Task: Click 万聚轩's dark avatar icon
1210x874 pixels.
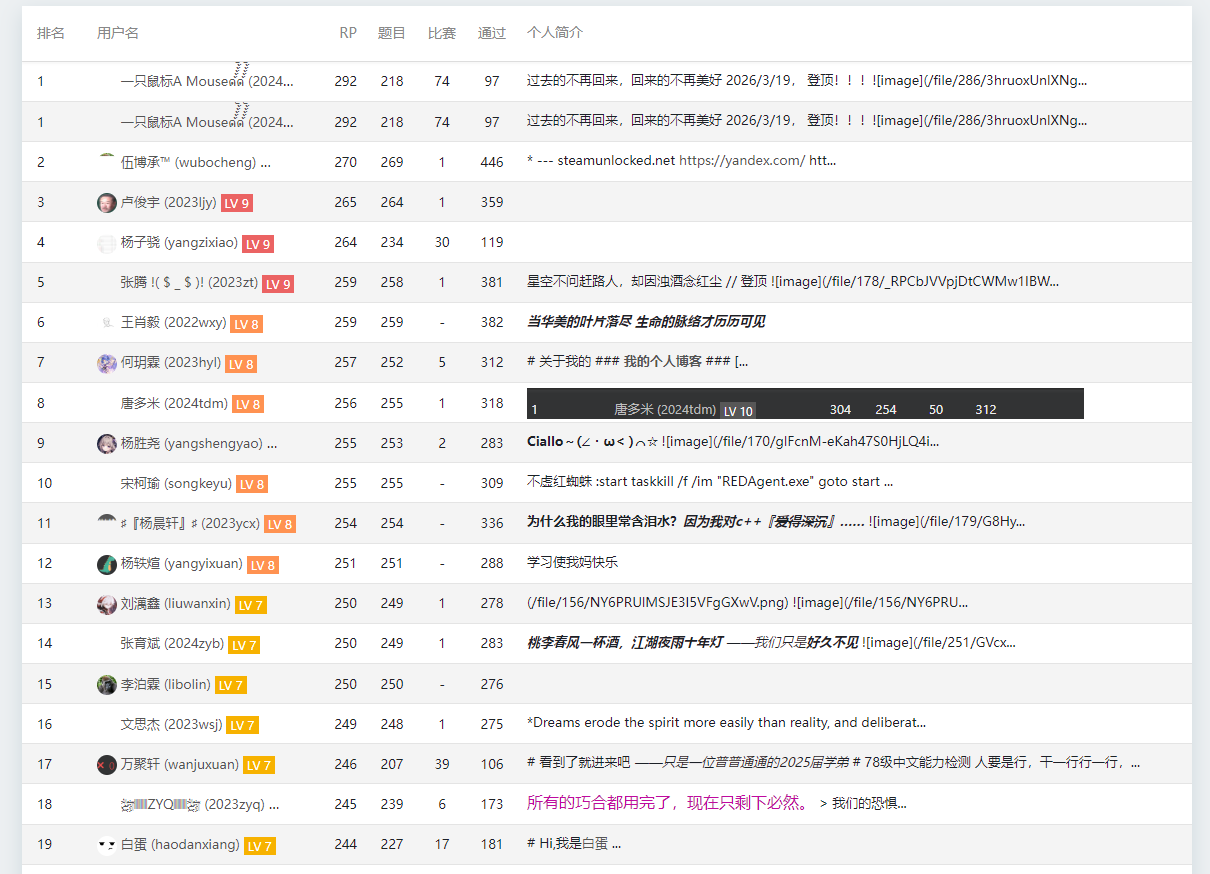Action: (x=106, y=765)
